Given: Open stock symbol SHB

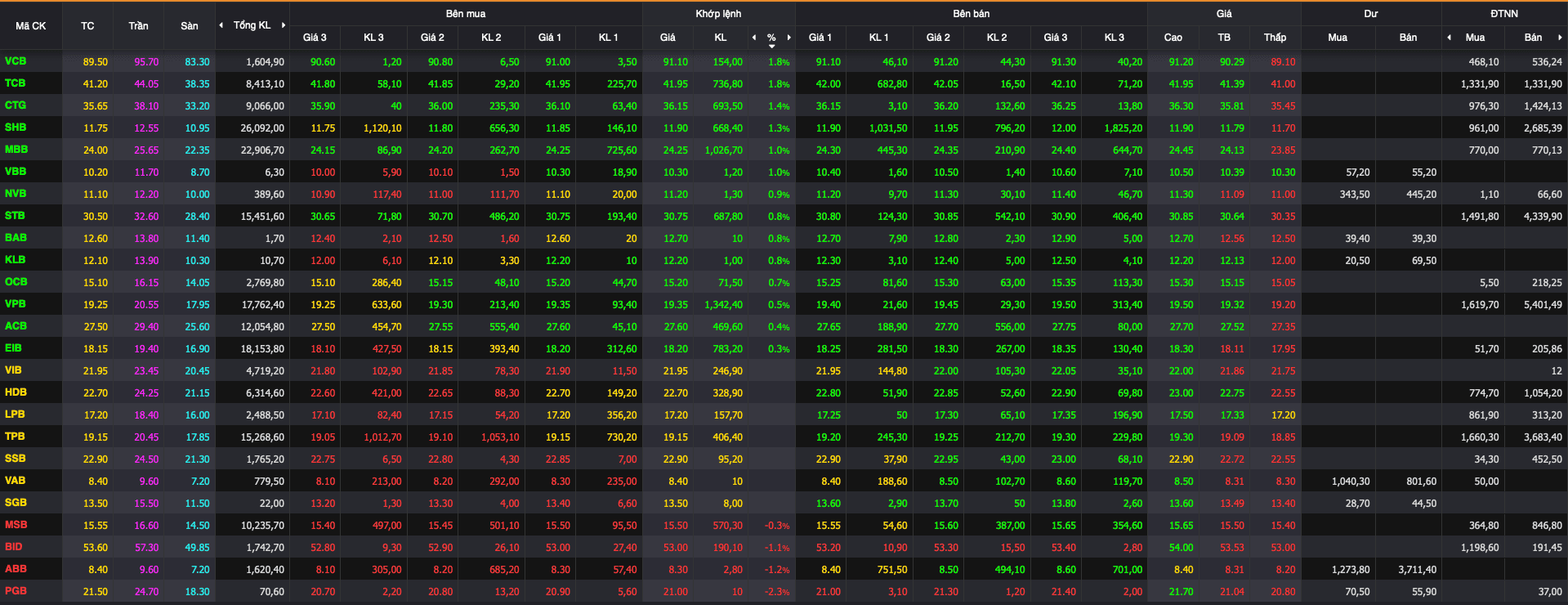Looking at the screenshot, I should [16, 128].
